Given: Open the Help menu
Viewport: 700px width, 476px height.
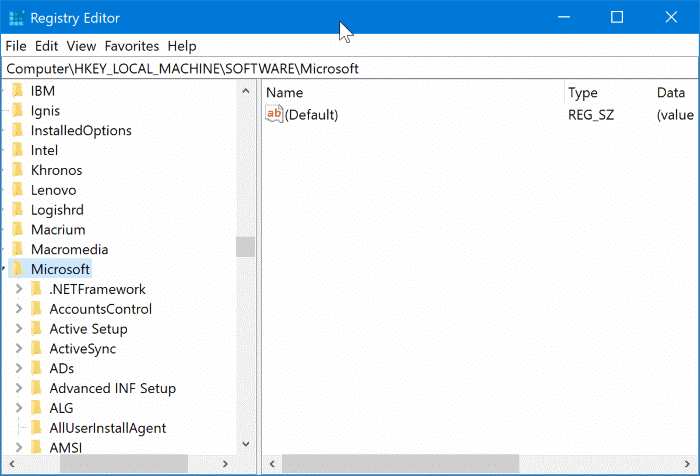Looking at the screenshot, I should 182,46.
